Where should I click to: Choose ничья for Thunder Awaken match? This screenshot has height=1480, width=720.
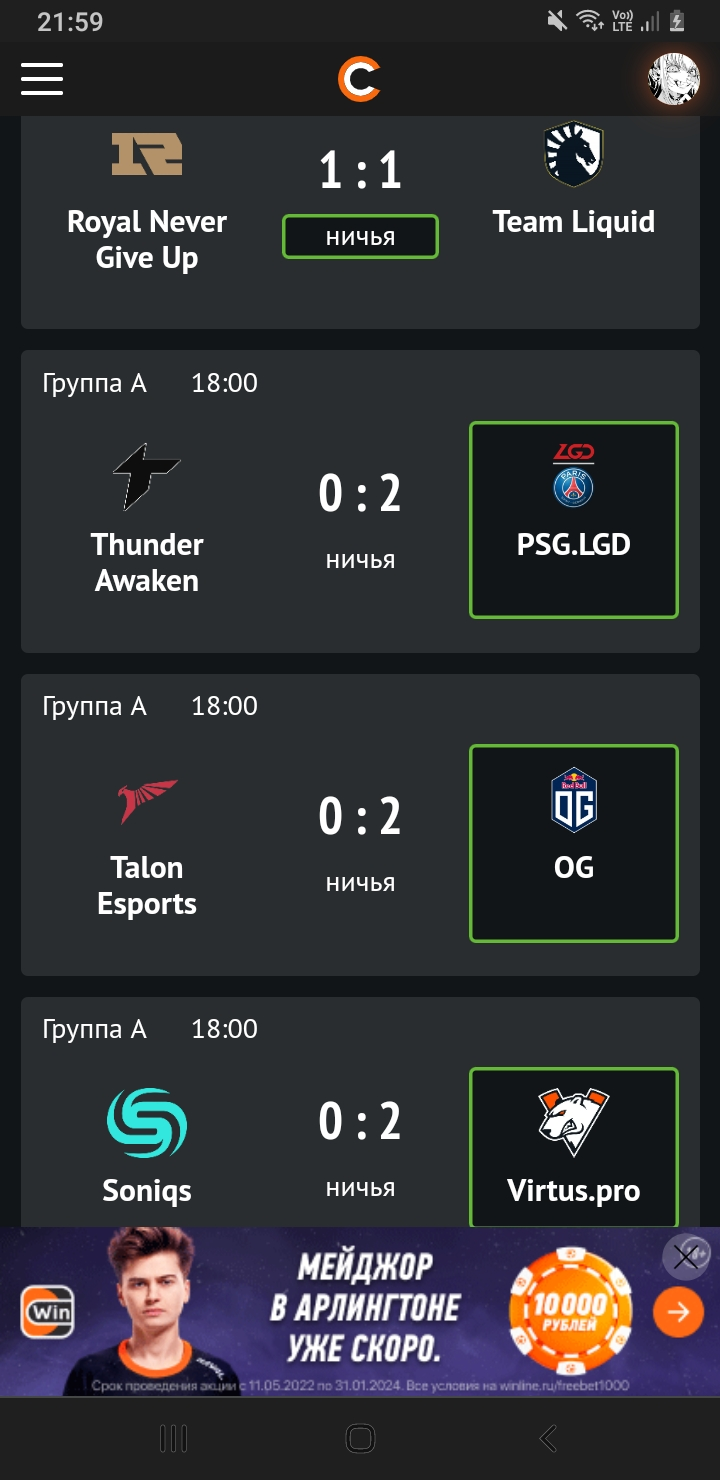coord(360,560)
